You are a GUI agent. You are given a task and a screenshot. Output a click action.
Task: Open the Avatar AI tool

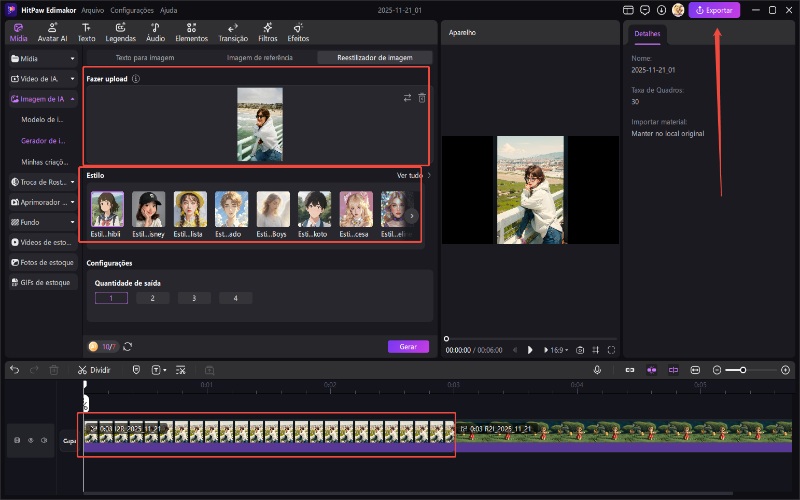pyautogui.click(x=52, y=32)
